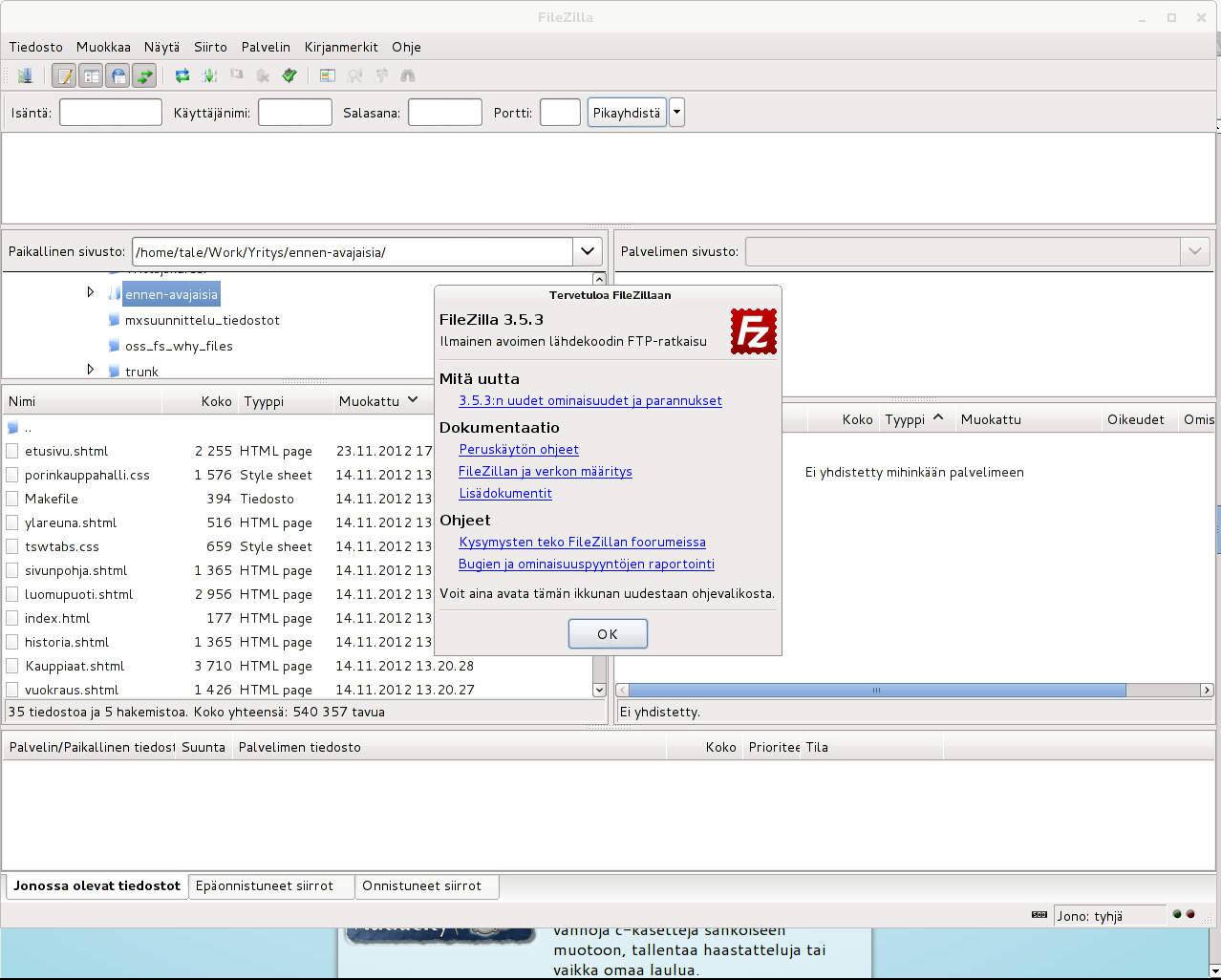Open the Tiedosto menu
Image resolution: width=1221 pixels, height=980 pixels.
pos(36,47)
